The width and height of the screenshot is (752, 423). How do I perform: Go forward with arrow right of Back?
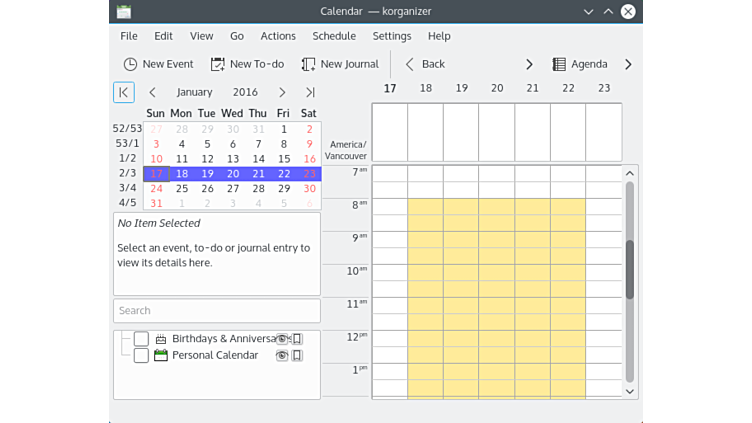[529, 64]
